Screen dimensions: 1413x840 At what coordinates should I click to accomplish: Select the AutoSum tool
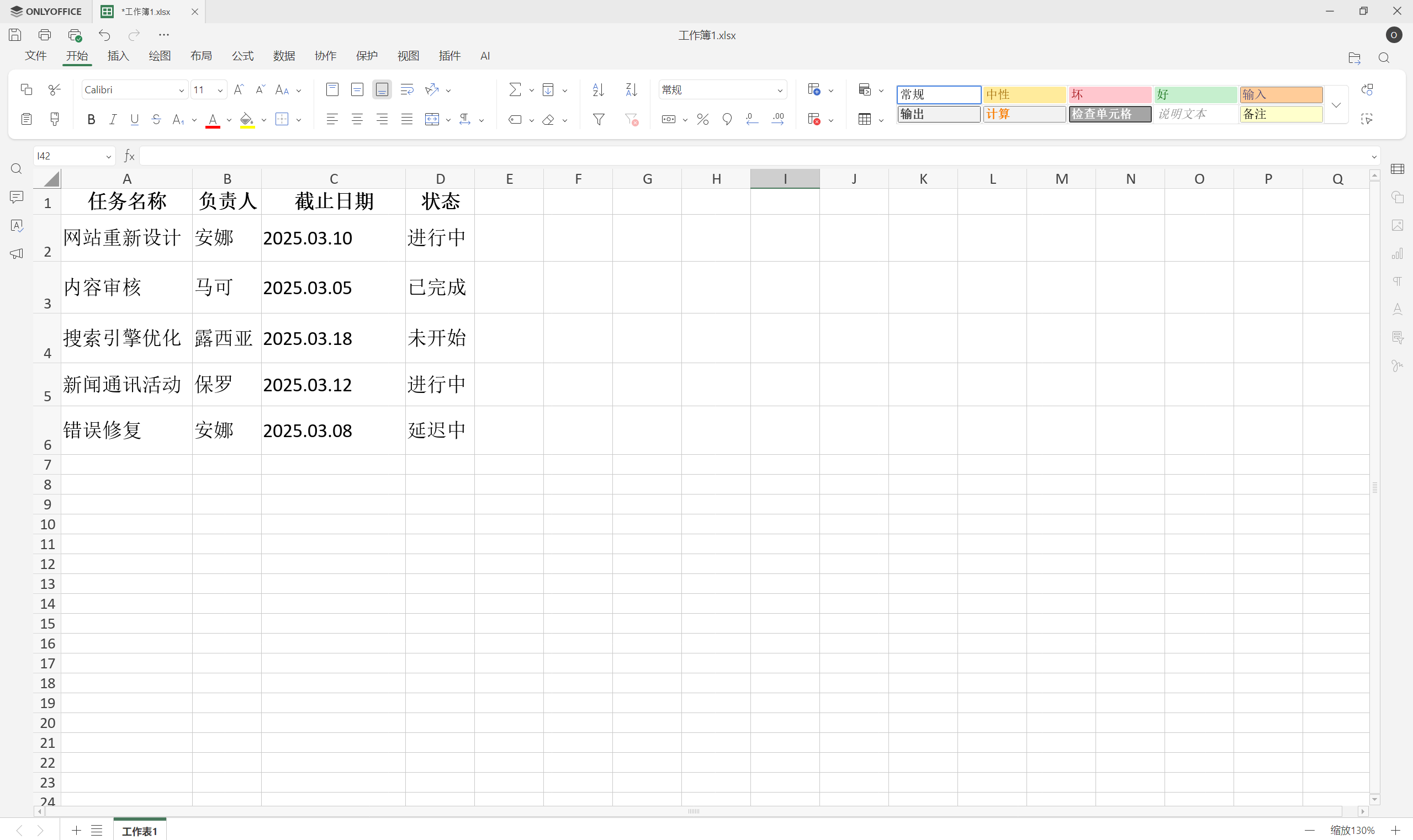(x=515, y=89)
